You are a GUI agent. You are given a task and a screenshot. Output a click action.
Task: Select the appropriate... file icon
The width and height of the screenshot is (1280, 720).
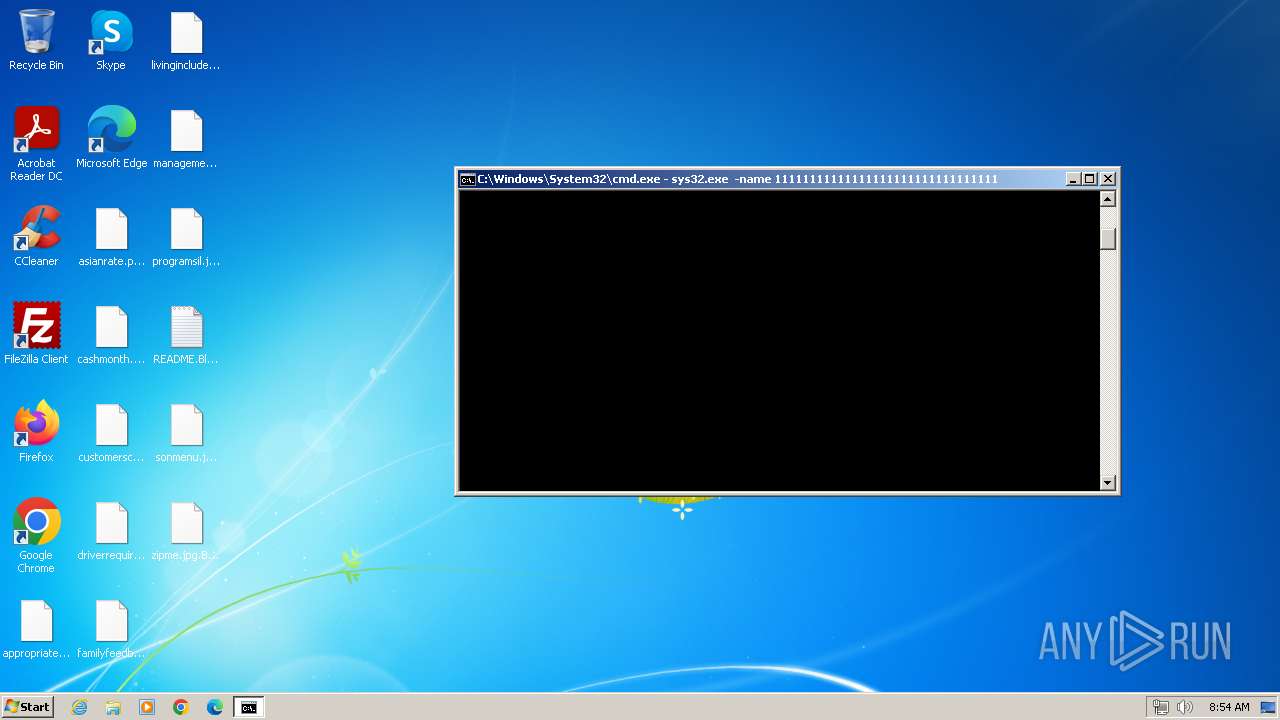(x=36, y=628)
